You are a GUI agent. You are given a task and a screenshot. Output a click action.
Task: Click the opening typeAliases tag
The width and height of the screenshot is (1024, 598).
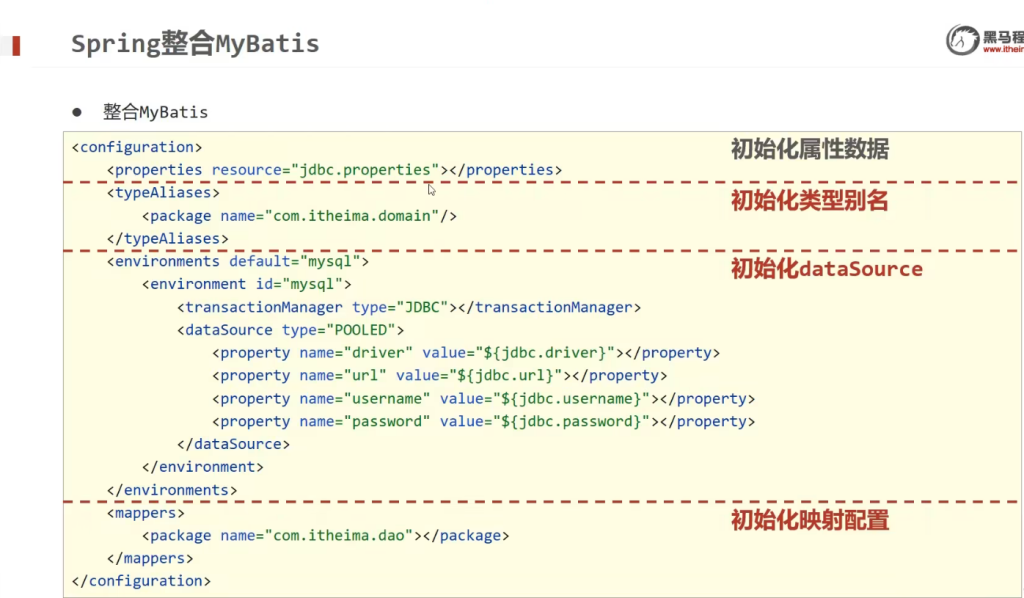pos(163,193)
